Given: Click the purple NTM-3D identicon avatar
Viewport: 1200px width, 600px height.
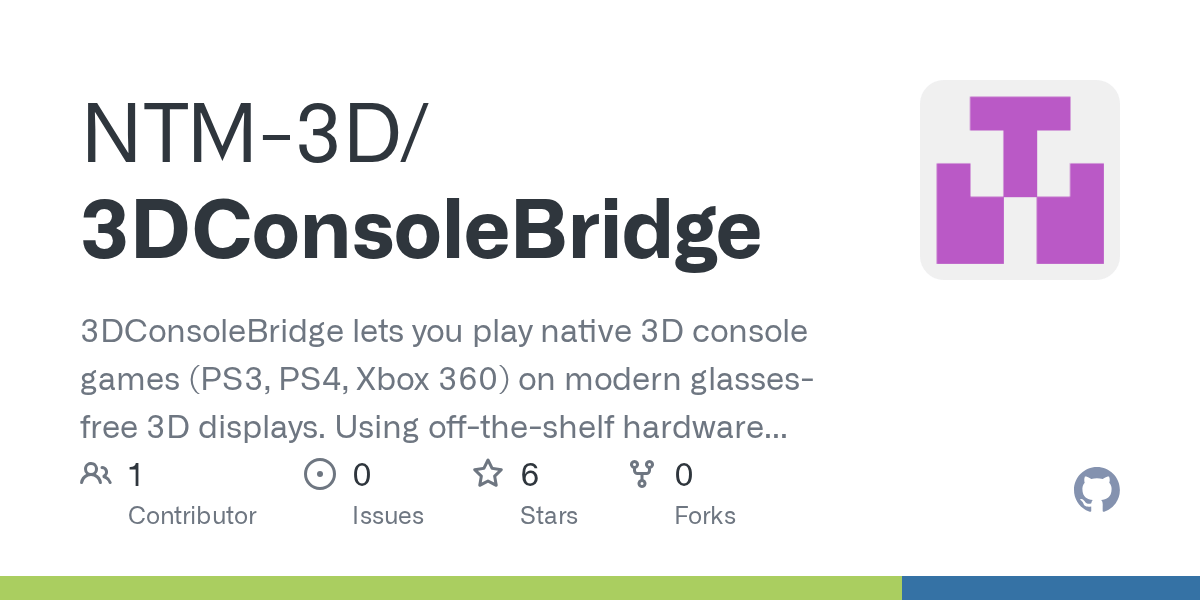Looking at the screenshot, I should point(1019,180).
